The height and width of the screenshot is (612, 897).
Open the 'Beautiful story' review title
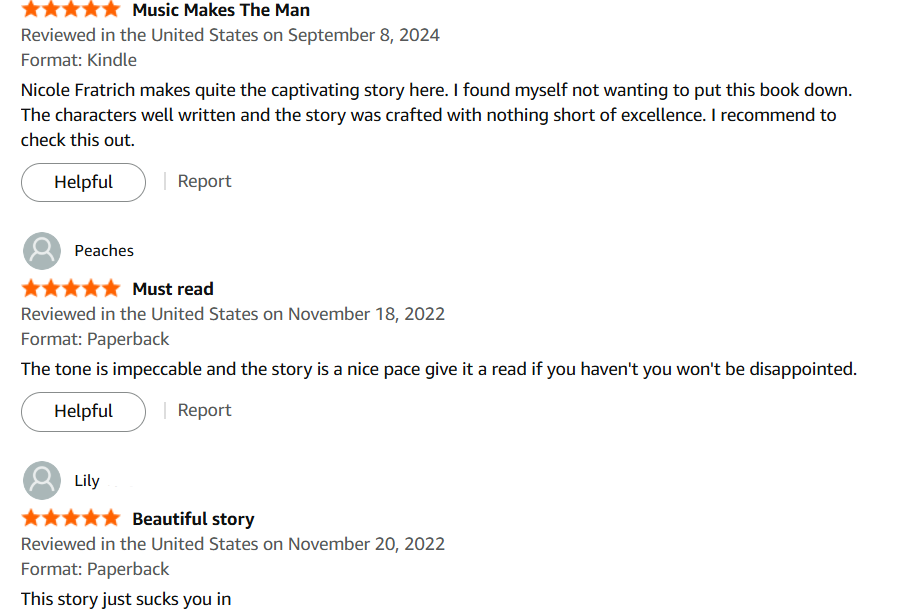[x=193, y=519]
